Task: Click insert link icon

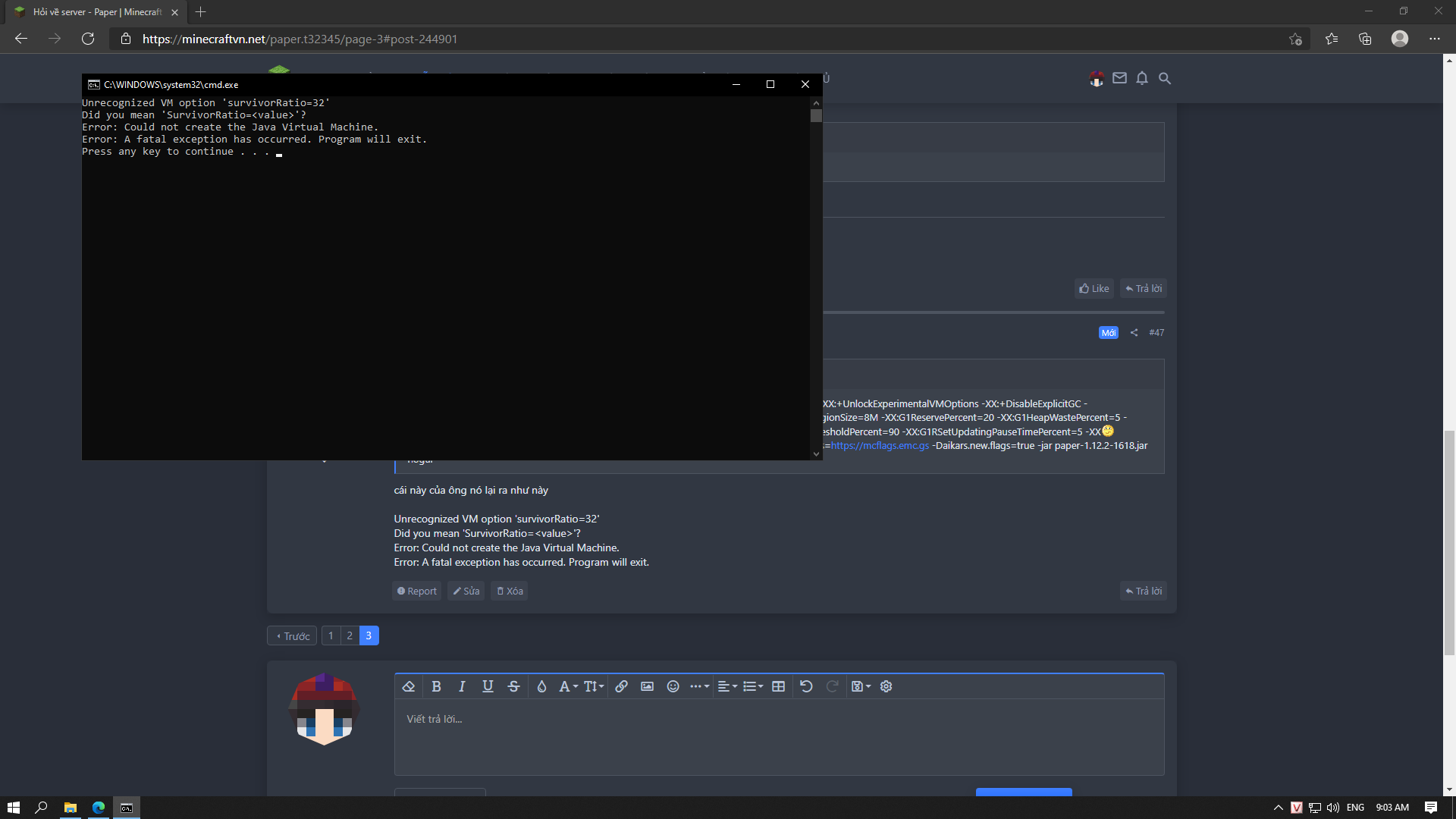Action: pos(621,686)
